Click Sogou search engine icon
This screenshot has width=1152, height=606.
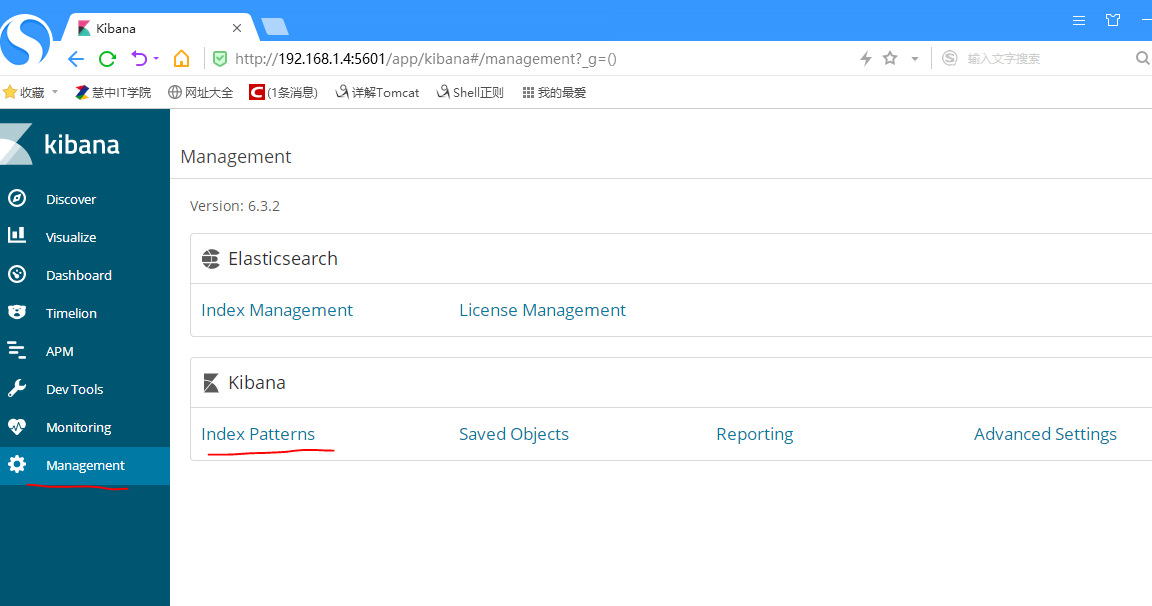[x=950, y=58]
